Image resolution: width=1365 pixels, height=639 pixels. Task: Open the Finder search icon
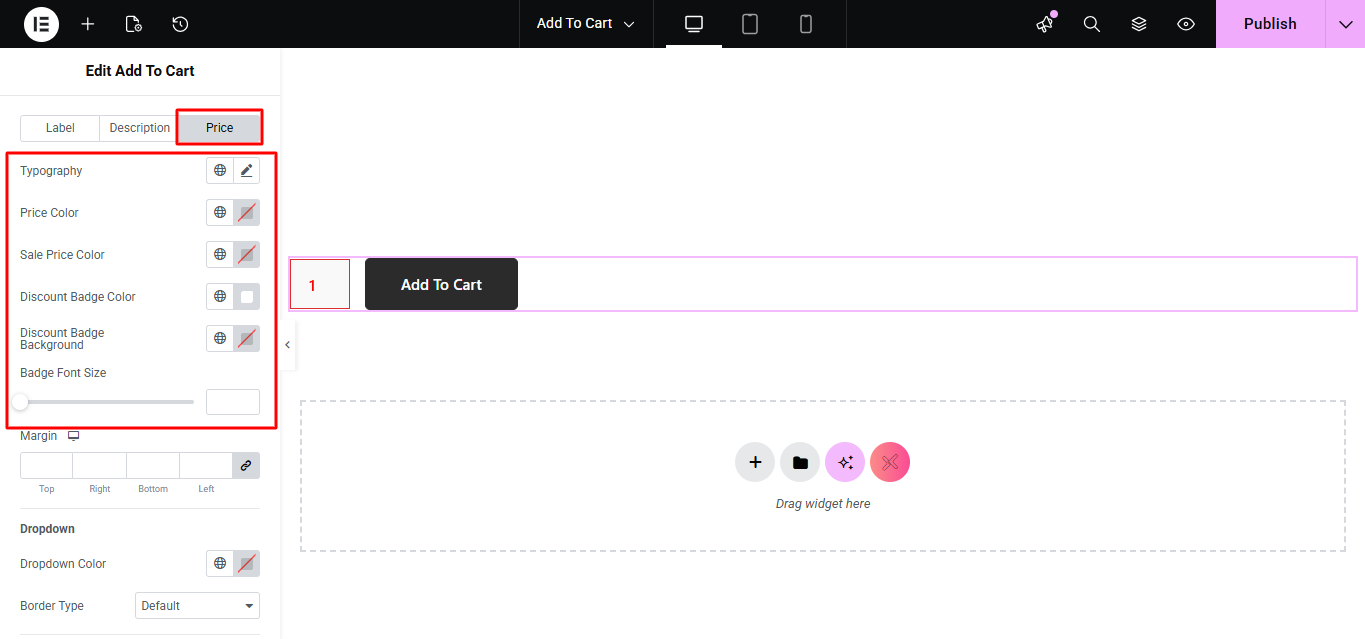[1092, 24]
